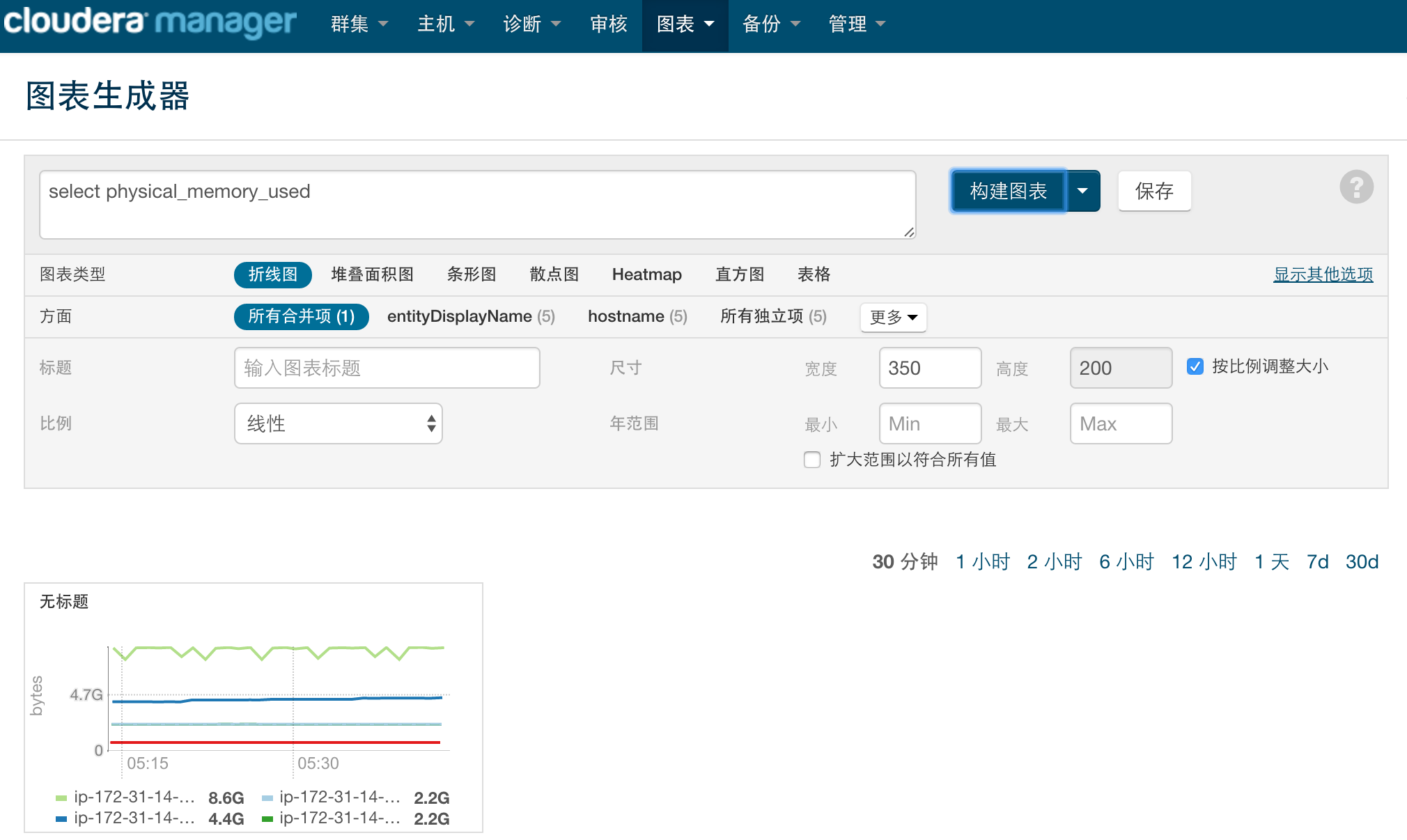Set time range to 1 小时

(x=982, y=561)
